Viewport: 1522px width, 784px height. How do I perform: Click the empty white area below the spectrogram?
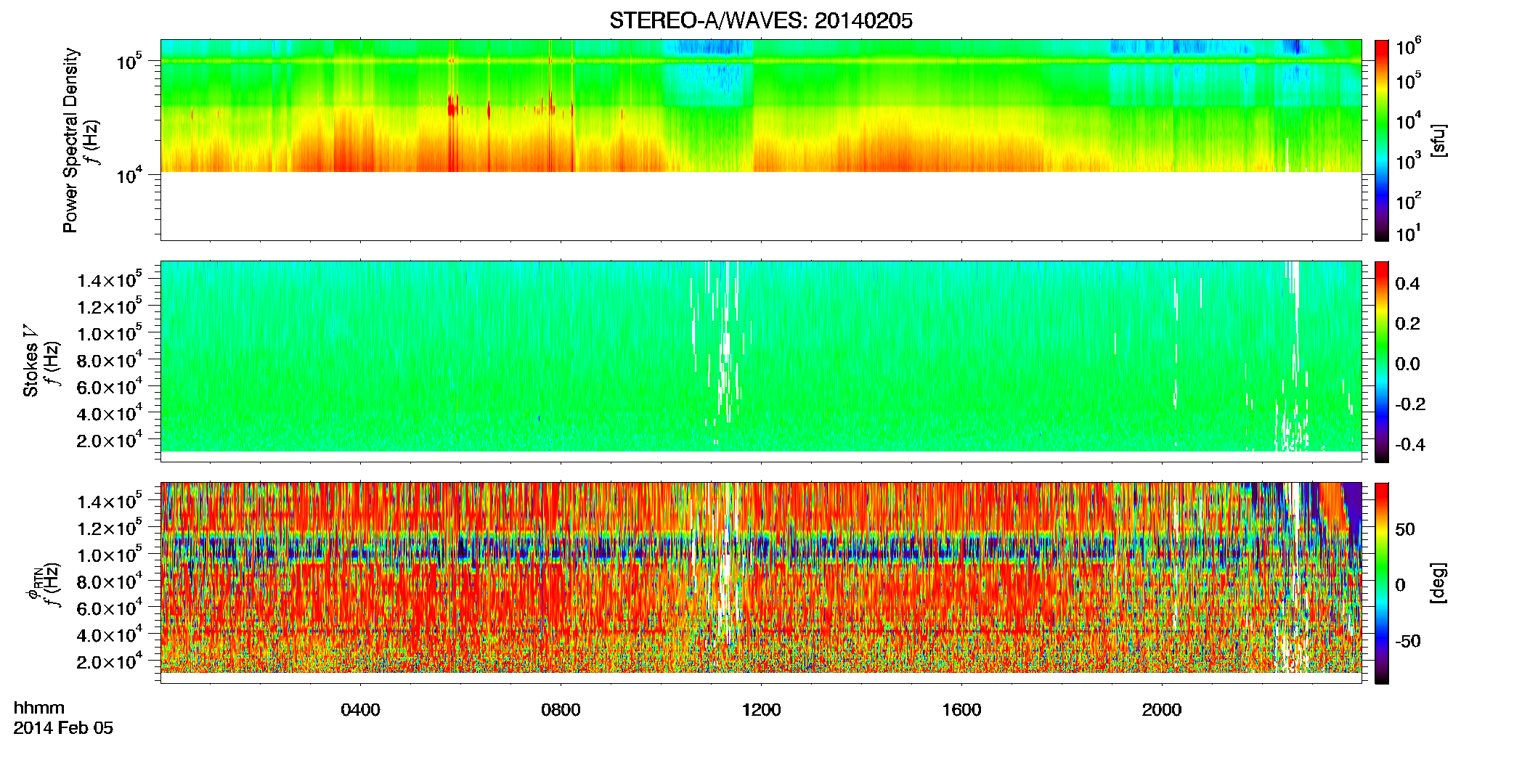click(760, 205)
